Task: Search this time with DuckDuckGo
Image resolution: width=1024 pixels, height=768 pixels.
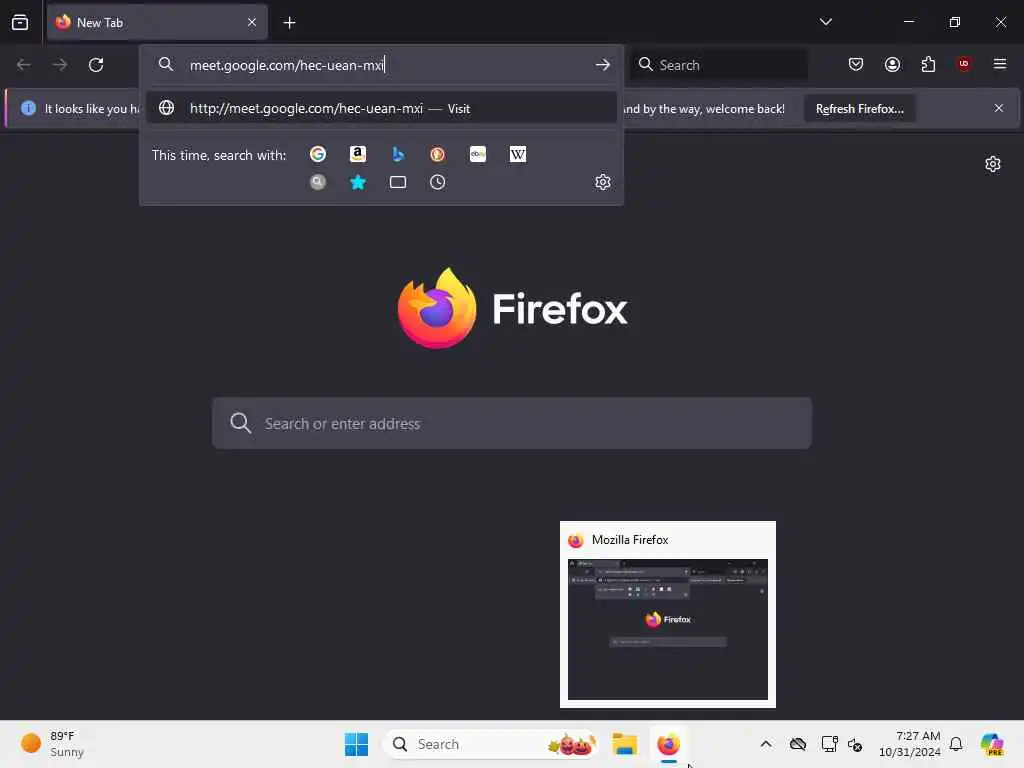Action: [x=438, y=154]
